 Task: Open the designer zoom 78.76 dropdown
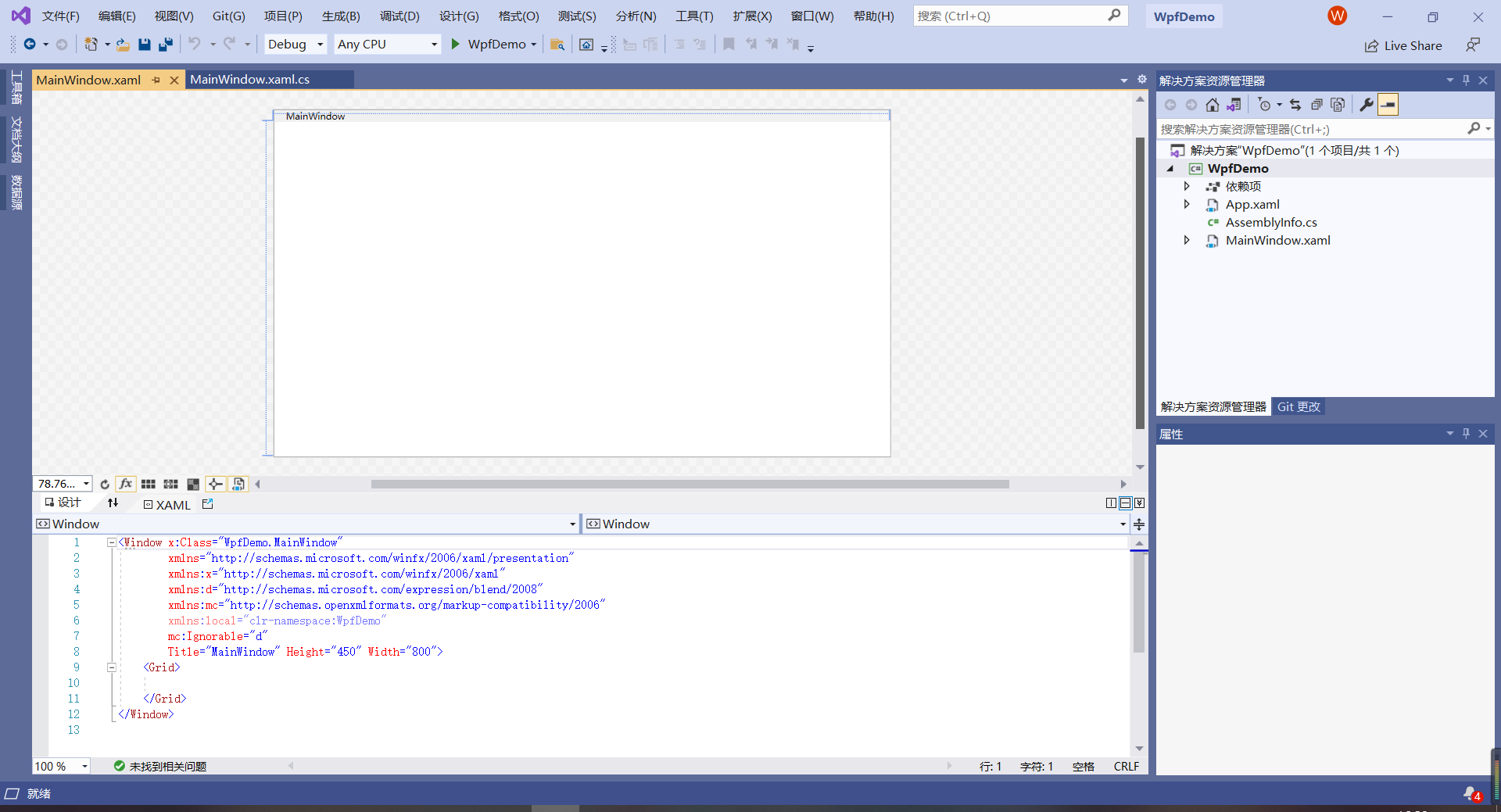point(63,484)
